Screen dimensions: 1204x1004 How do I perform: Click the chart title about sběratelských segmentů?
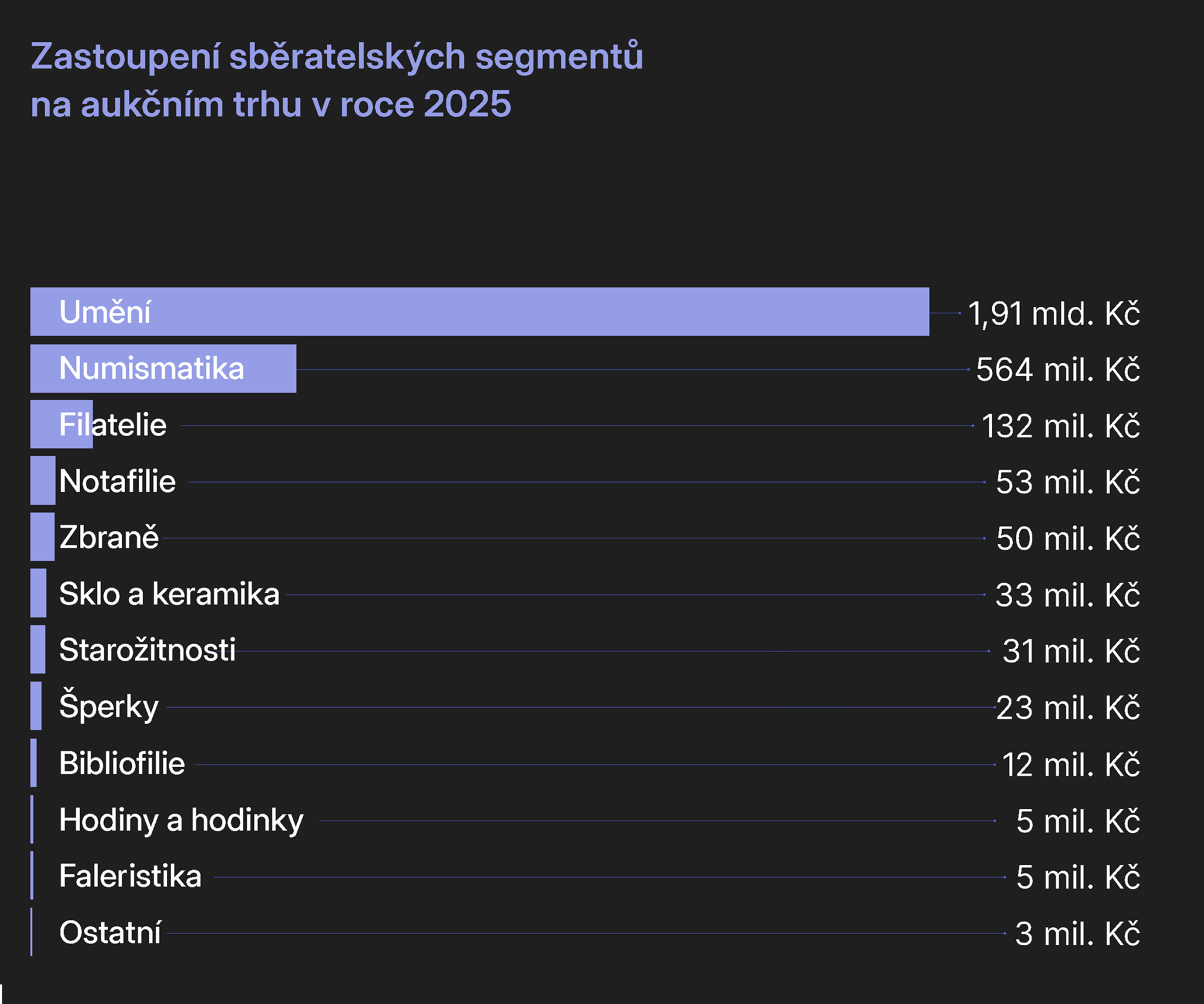[x=336, y=80]
